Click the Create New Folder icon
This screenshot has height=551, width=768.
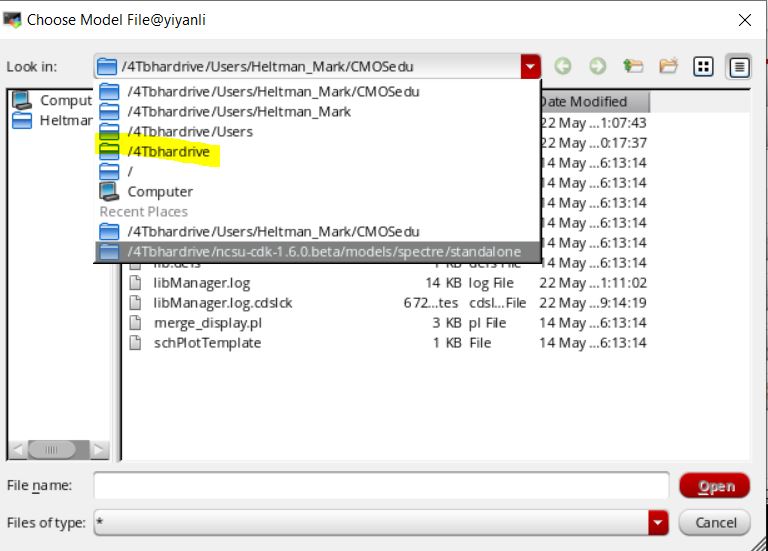point(668,67)
